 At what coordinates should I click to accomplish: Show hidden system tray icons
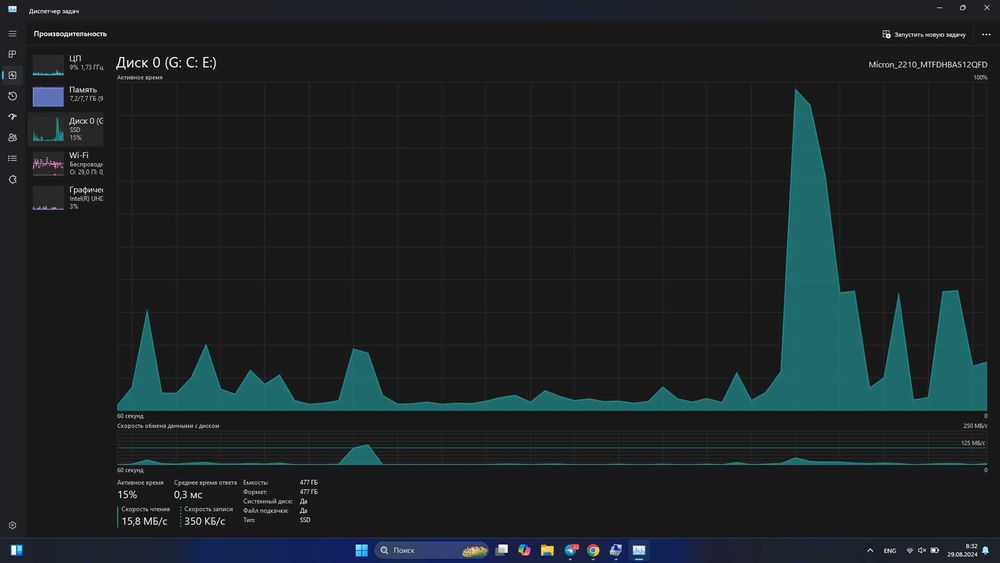[x=870, y=550]
